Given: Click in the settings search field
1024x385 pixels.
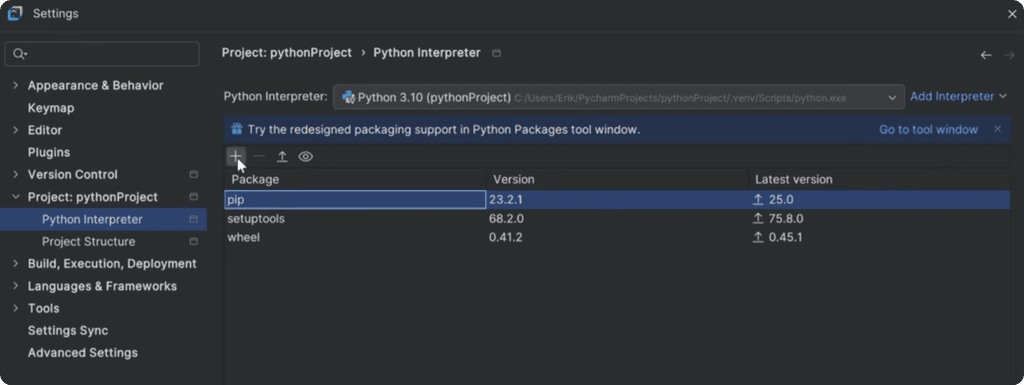Looking at the screenshot, I should point(102,54).
